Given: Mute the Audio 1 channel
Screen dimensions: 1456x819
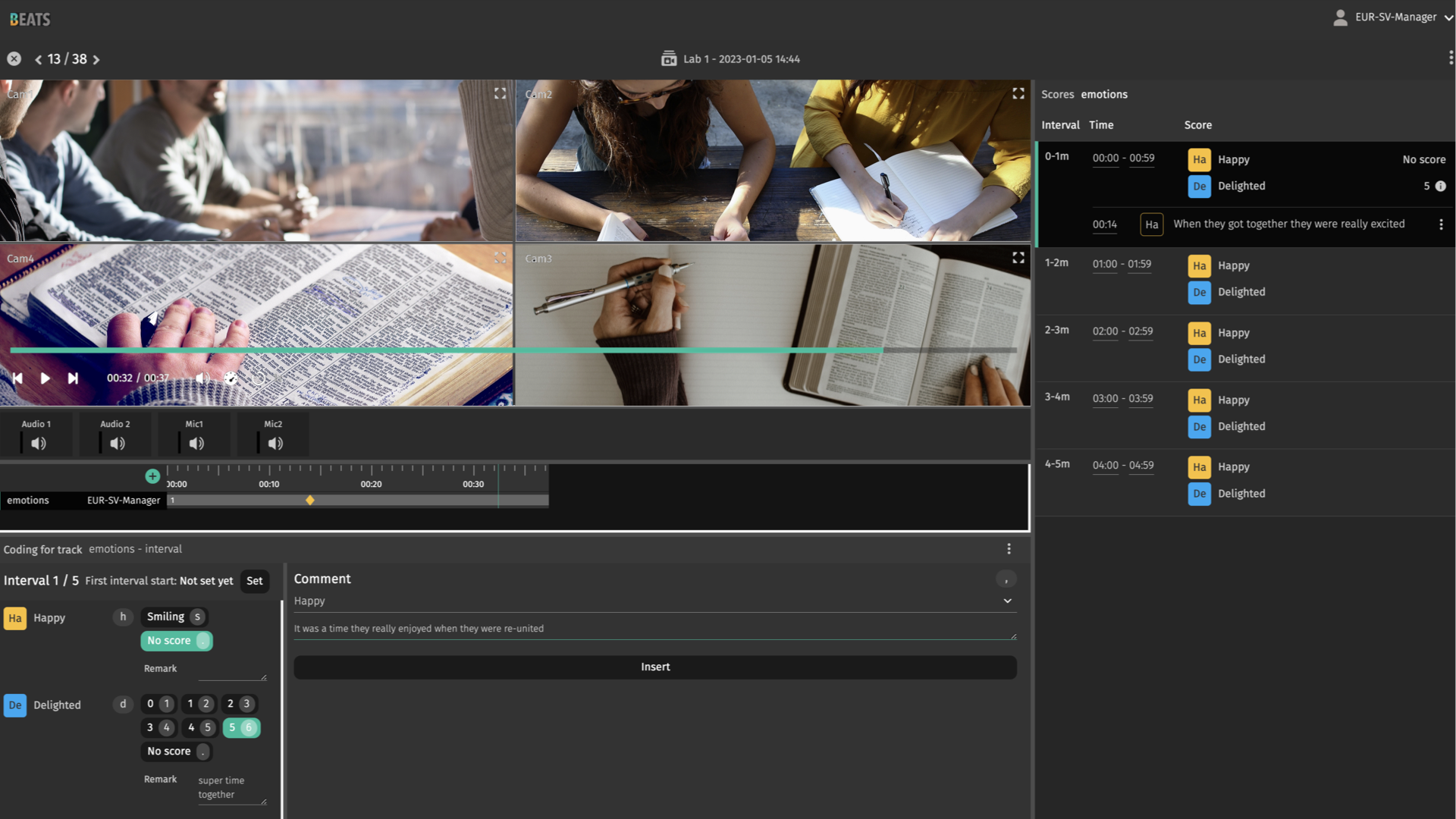Looking at the screenshot, I should pos(38,444).
